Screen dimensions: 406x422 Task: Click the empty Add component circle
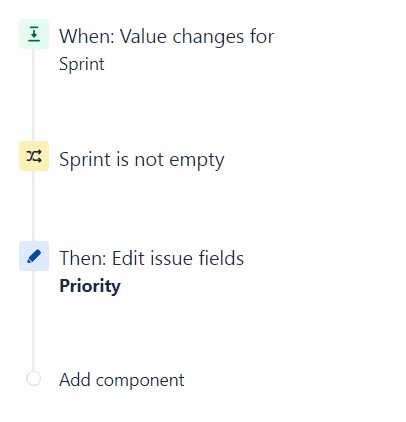34,379
